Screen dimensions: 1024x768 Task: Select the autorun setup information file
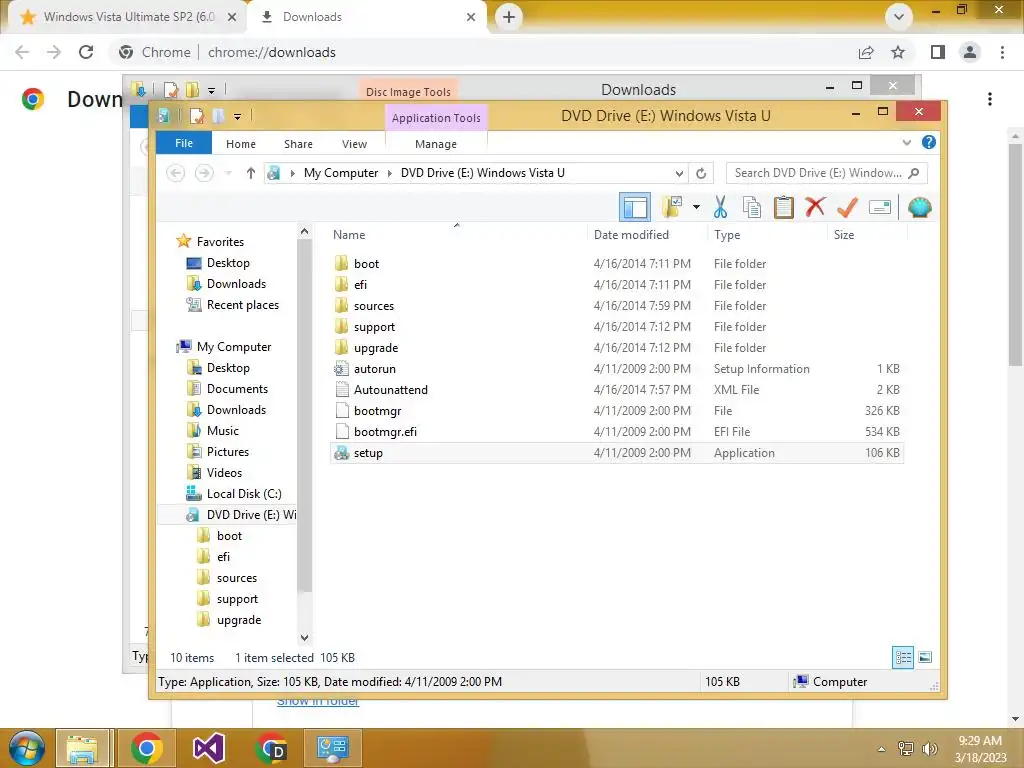pyautogui.click(x=617, y=368)
